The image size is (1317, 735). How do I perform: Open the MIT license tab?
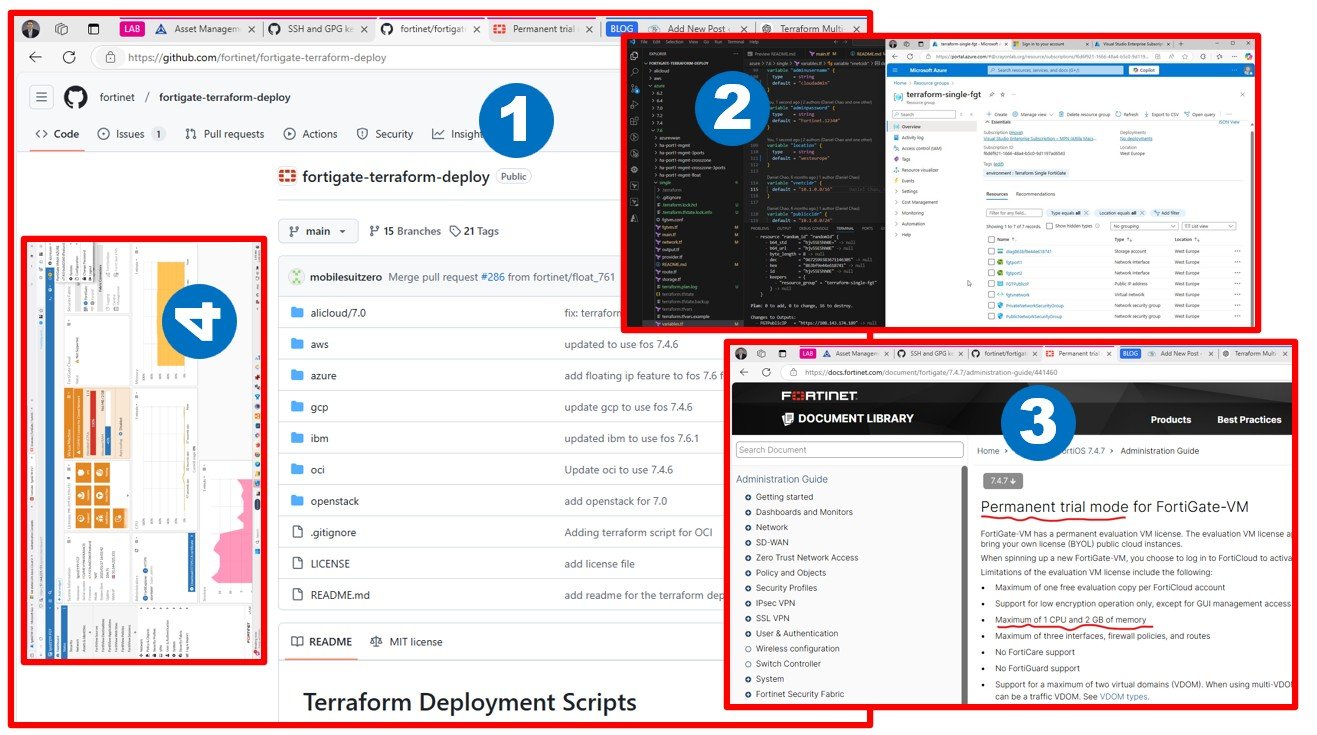pyautogui.click(x=405, y=642)
